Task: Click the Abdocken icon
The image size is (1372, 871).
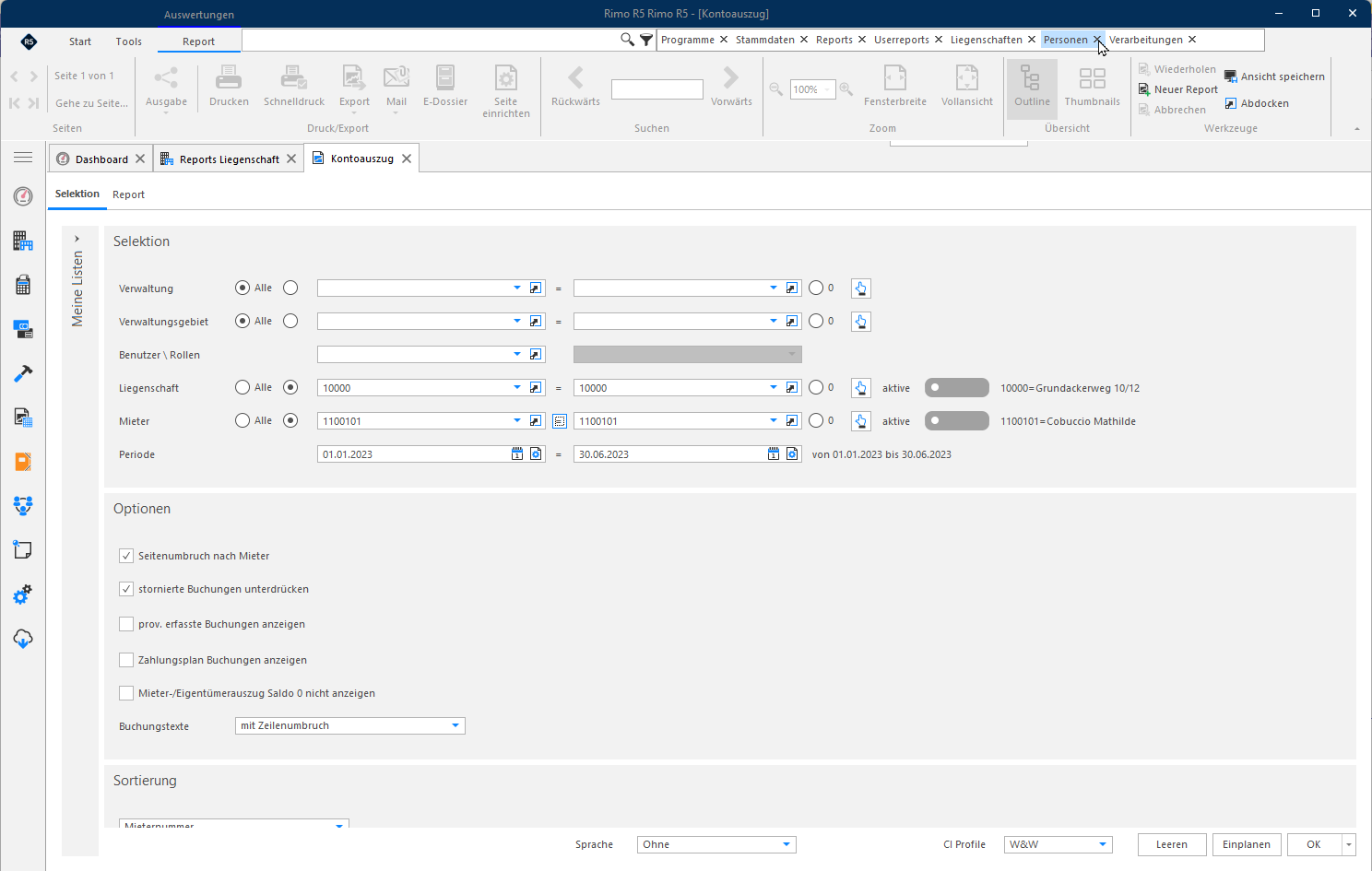Action: click(x=1230, y=103)
